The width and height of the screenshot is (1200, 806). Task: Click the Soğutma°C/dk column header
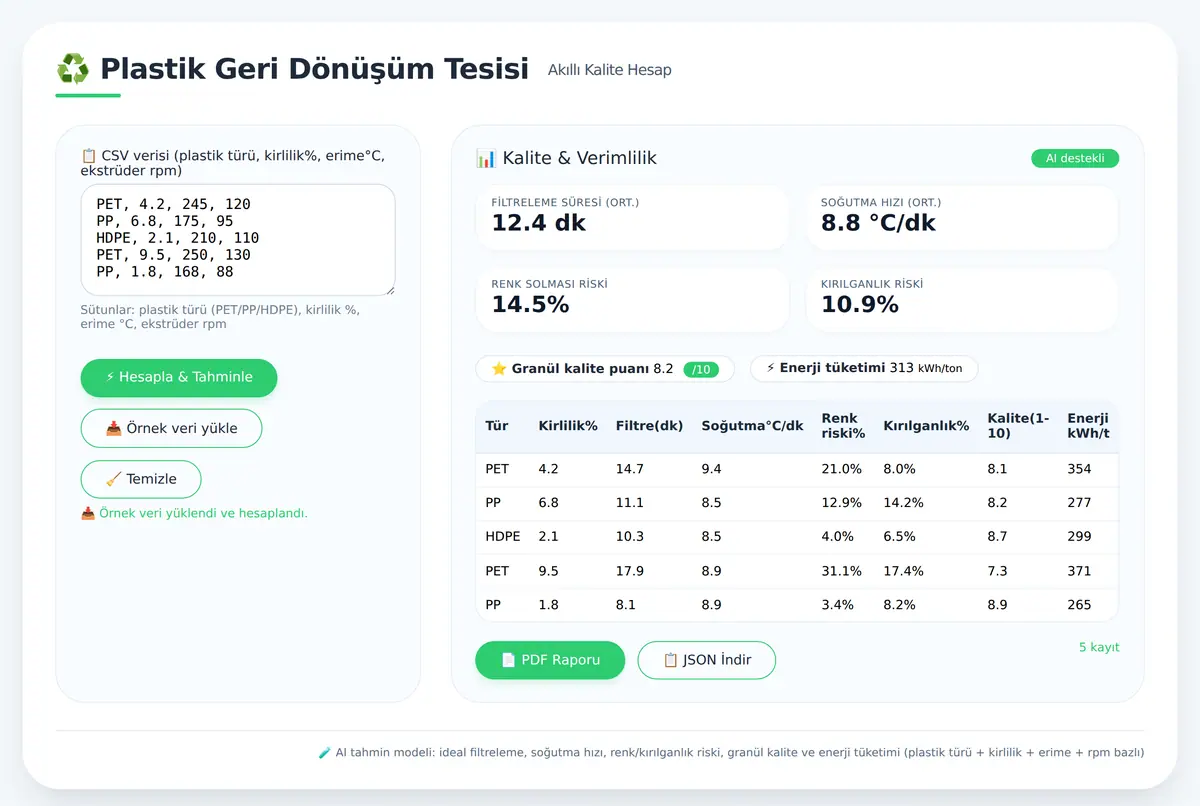pyautogui.click(x=752, y=426)
